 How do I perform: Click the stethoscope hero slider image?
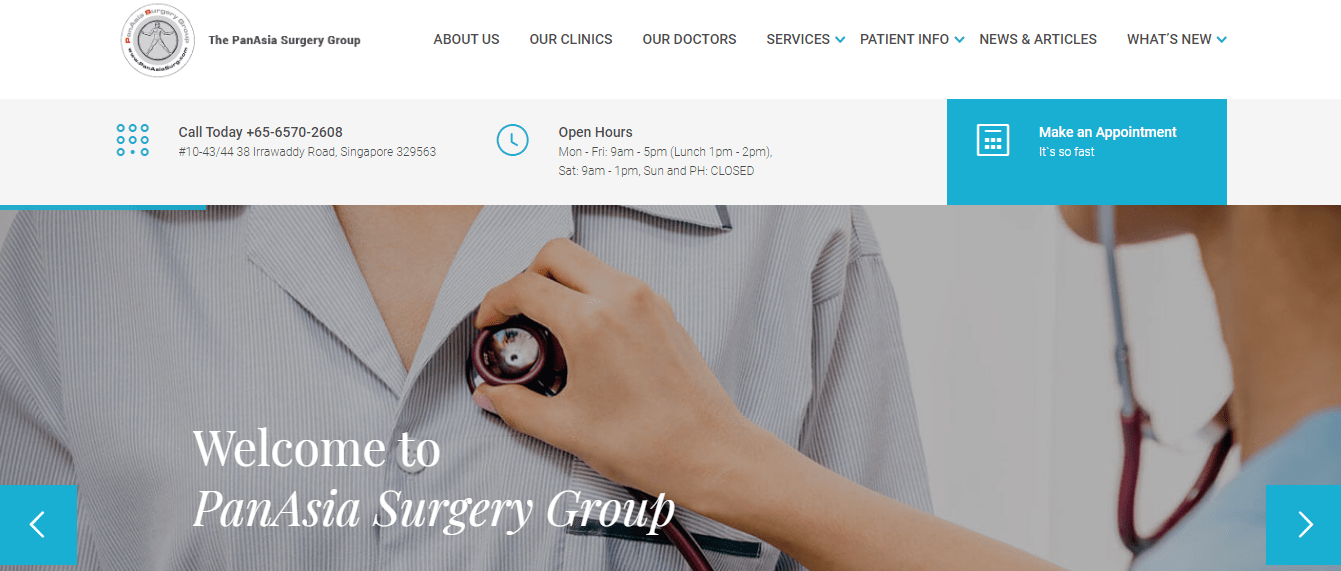point(670,388)
